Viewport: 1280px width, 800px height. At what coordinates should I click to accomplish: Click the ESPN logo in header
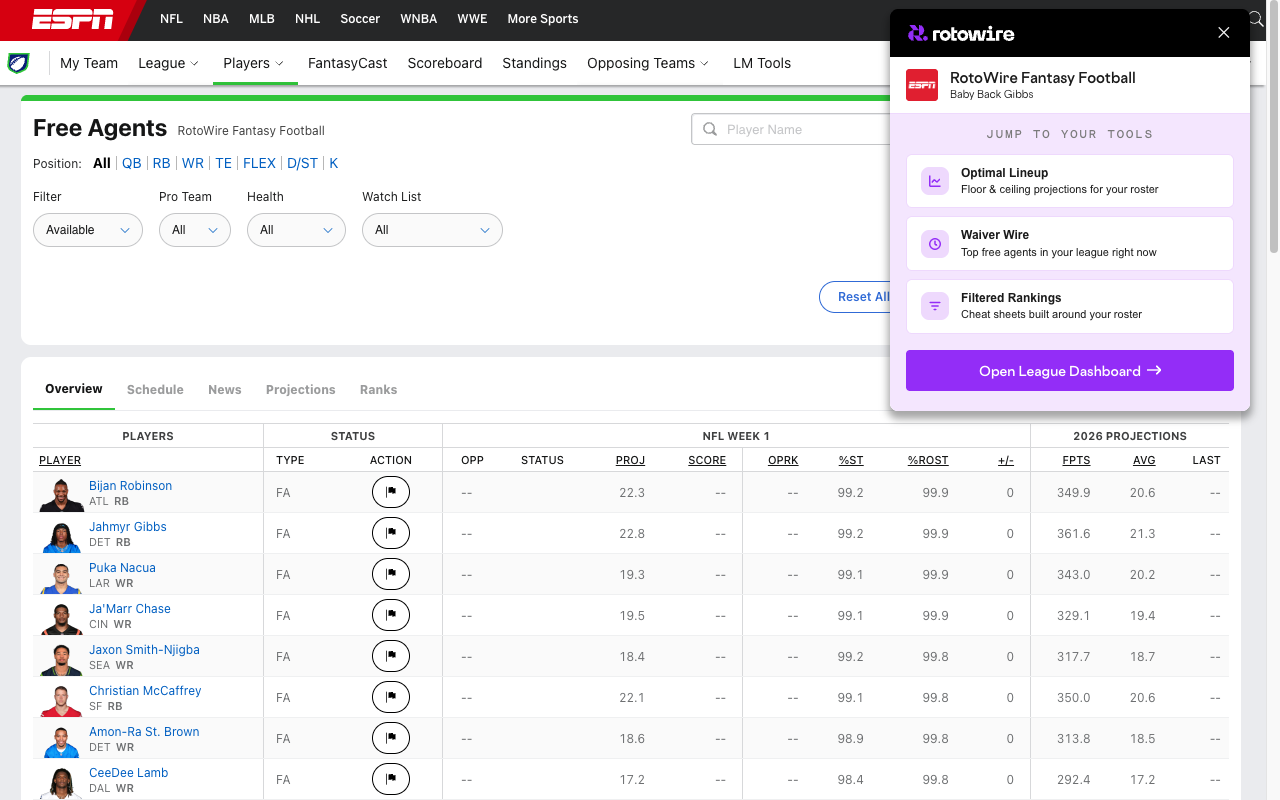click(x=72, y=19)
